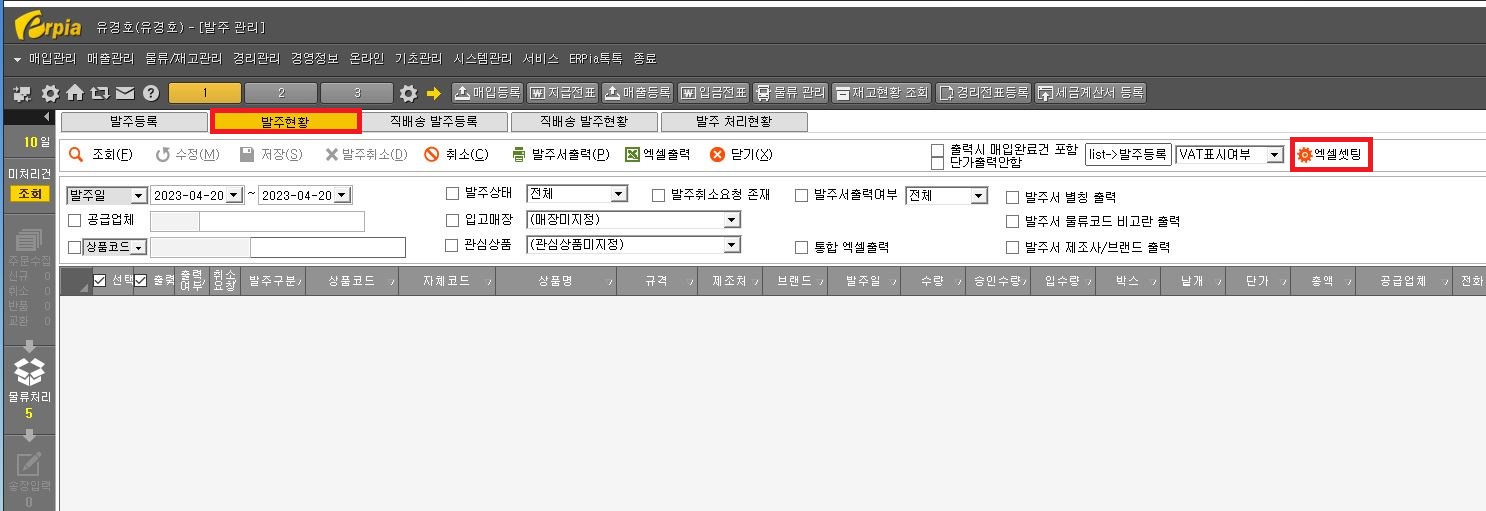Image resolution: width=1486 pixels, height=511 pixels.
Task: Open 세금계산서 등록 shortcut
Action: pos(1090,93)
